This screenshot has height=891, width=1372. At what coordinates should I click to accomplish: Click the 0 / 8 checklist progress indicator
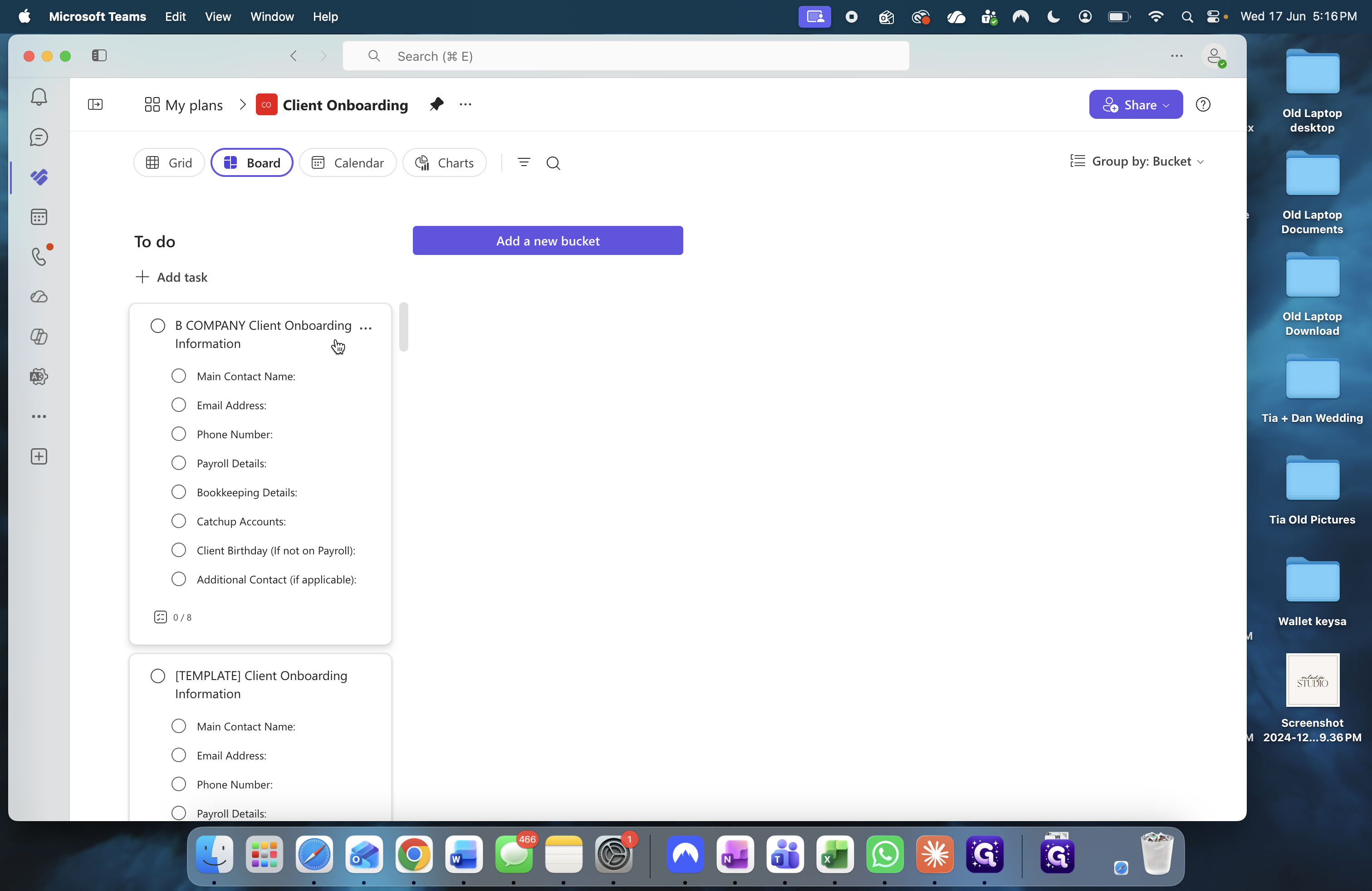[173, 617]
